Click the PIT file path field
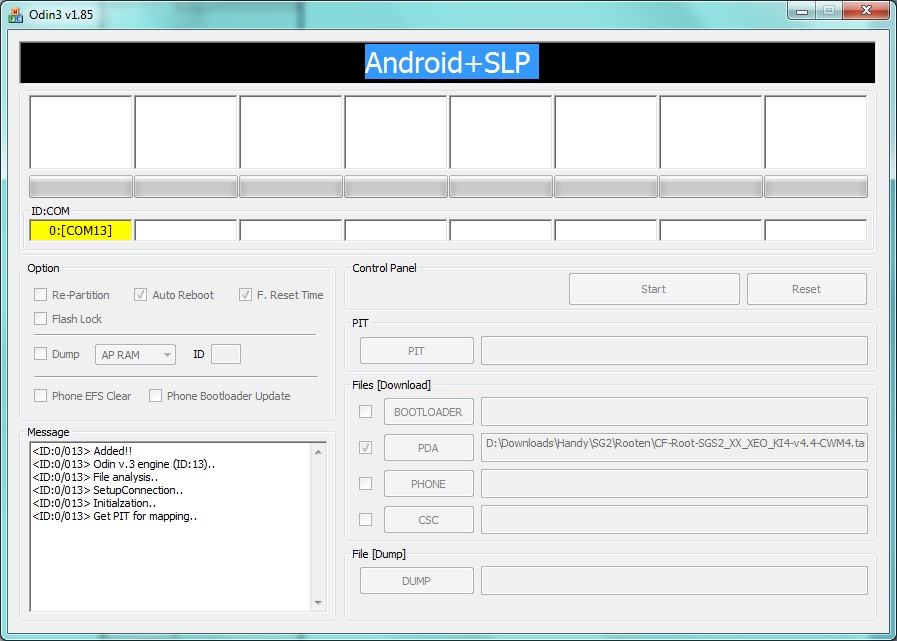The width and height of the screenshot is (897, 641). tap(674, 351)
